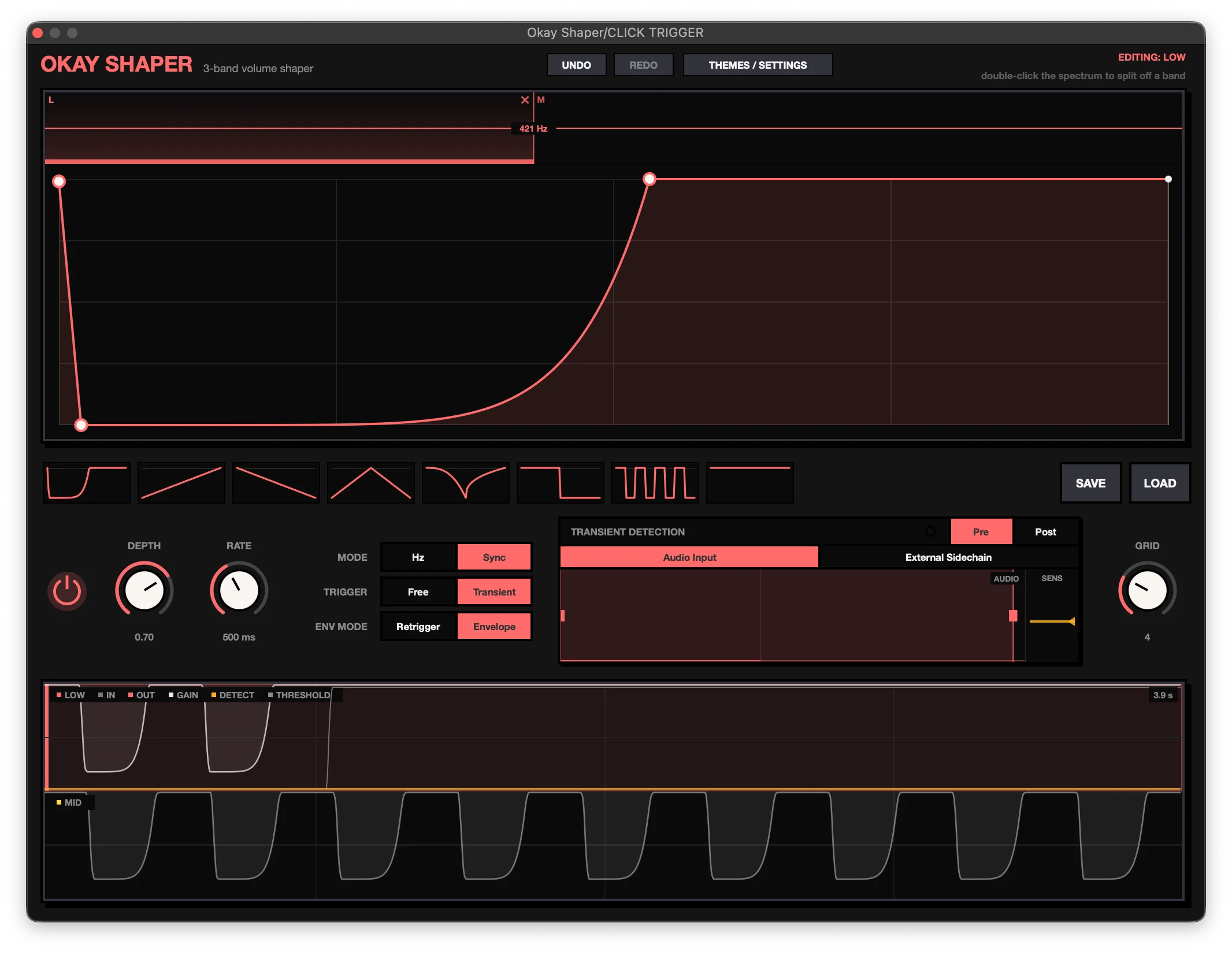The width and height of the screenshot is (1232, 953).
Task: Toggle the OUT legend in the scope
Action: click(142, 695)
